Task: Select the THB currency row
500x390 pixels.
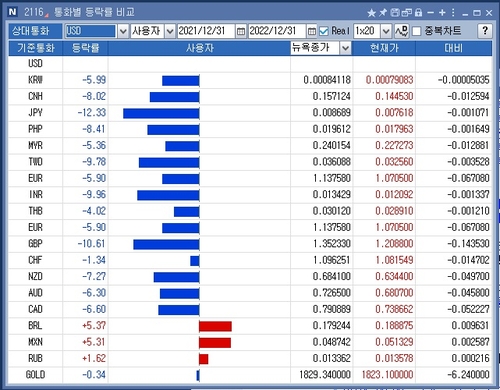Action: [x=250, y=211]
